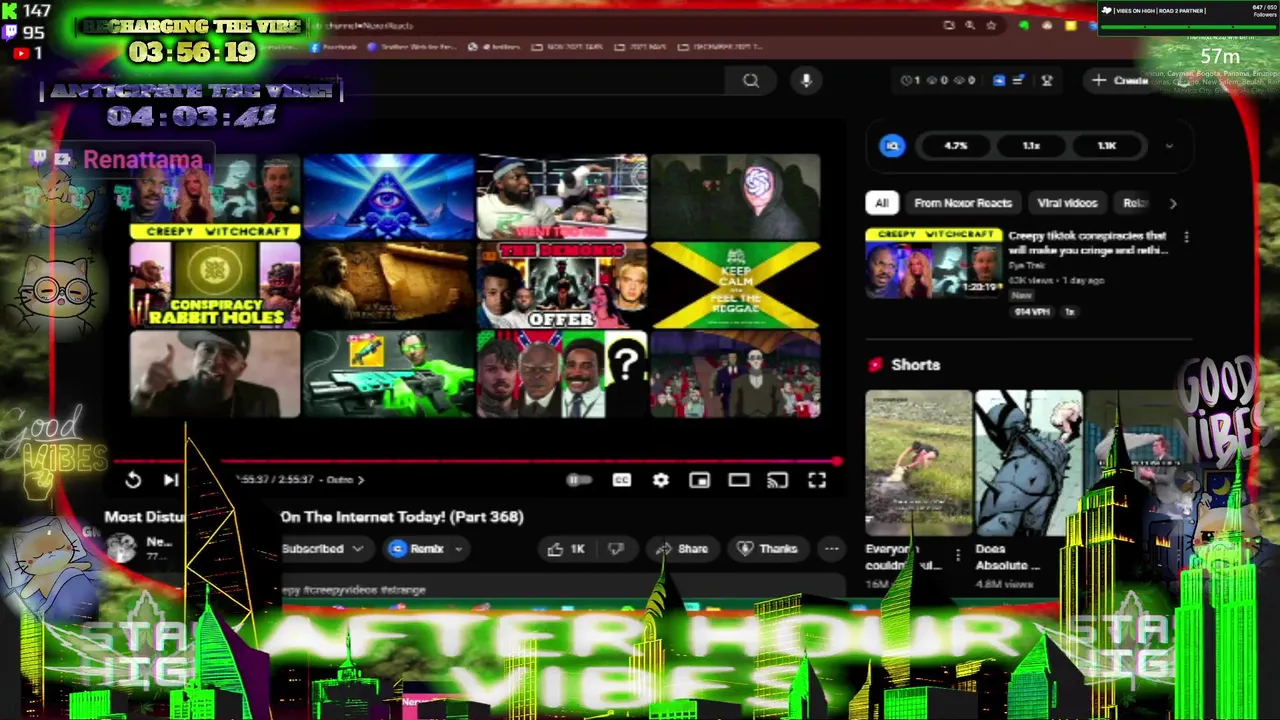1280x720 pixels.
Task: Click the Share button
Action: click(681, 549)
